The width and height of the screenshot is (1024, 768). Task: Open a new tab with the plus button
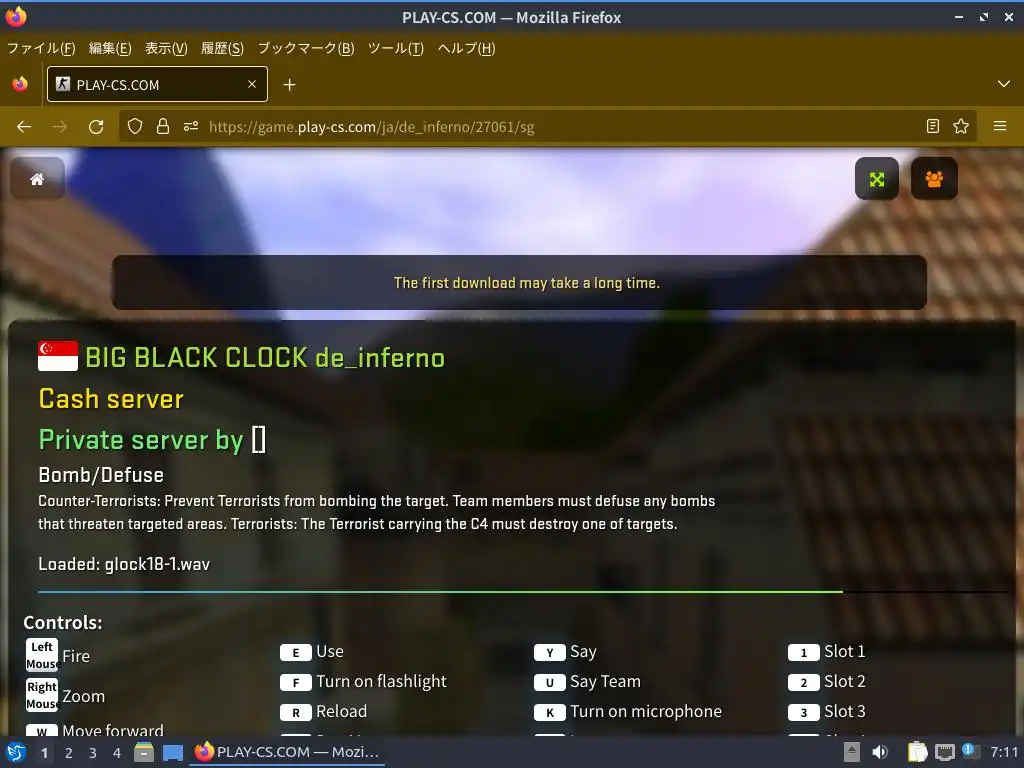click(289, 85)
